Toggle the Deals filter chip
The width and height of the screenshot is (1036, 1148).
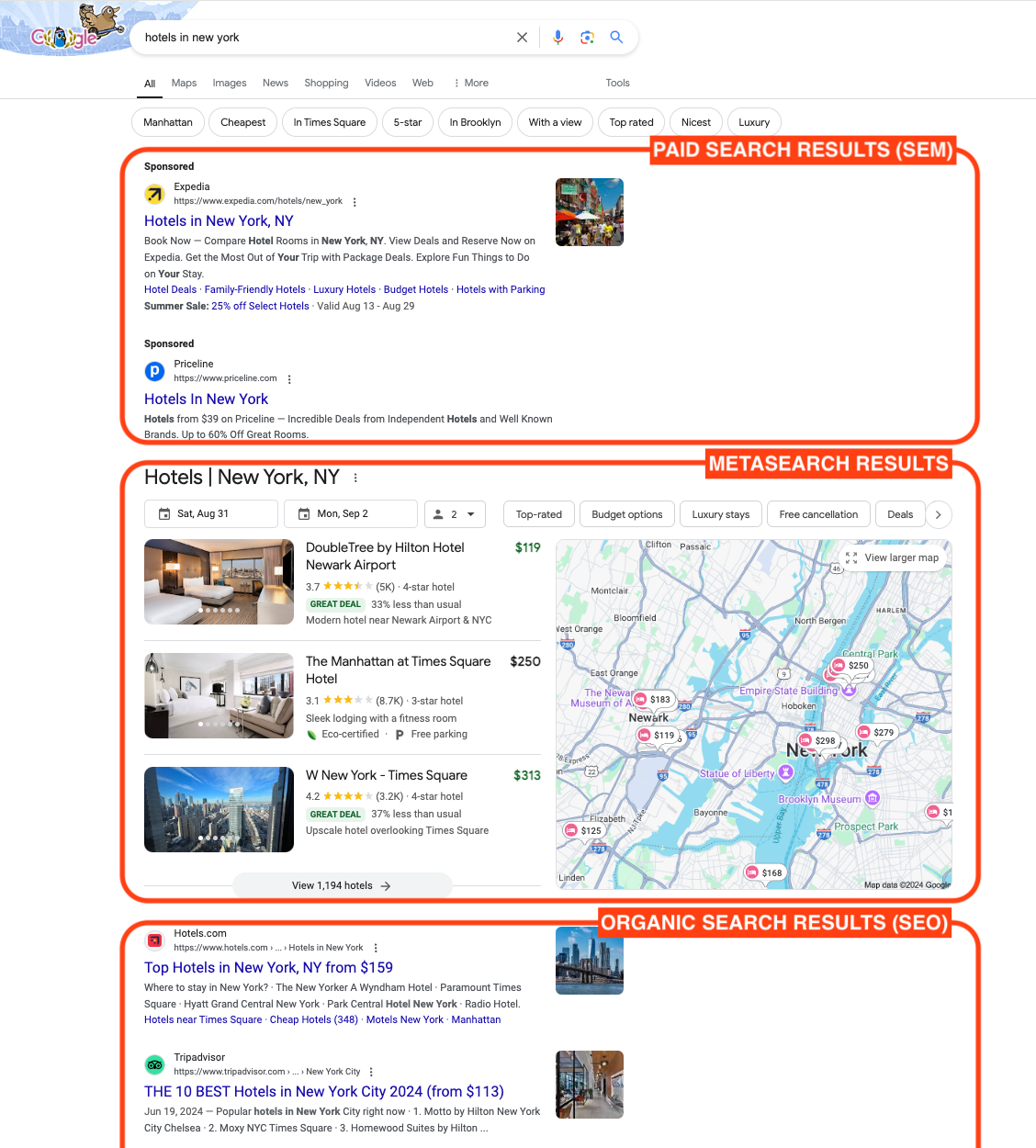(x=900, y=514)
